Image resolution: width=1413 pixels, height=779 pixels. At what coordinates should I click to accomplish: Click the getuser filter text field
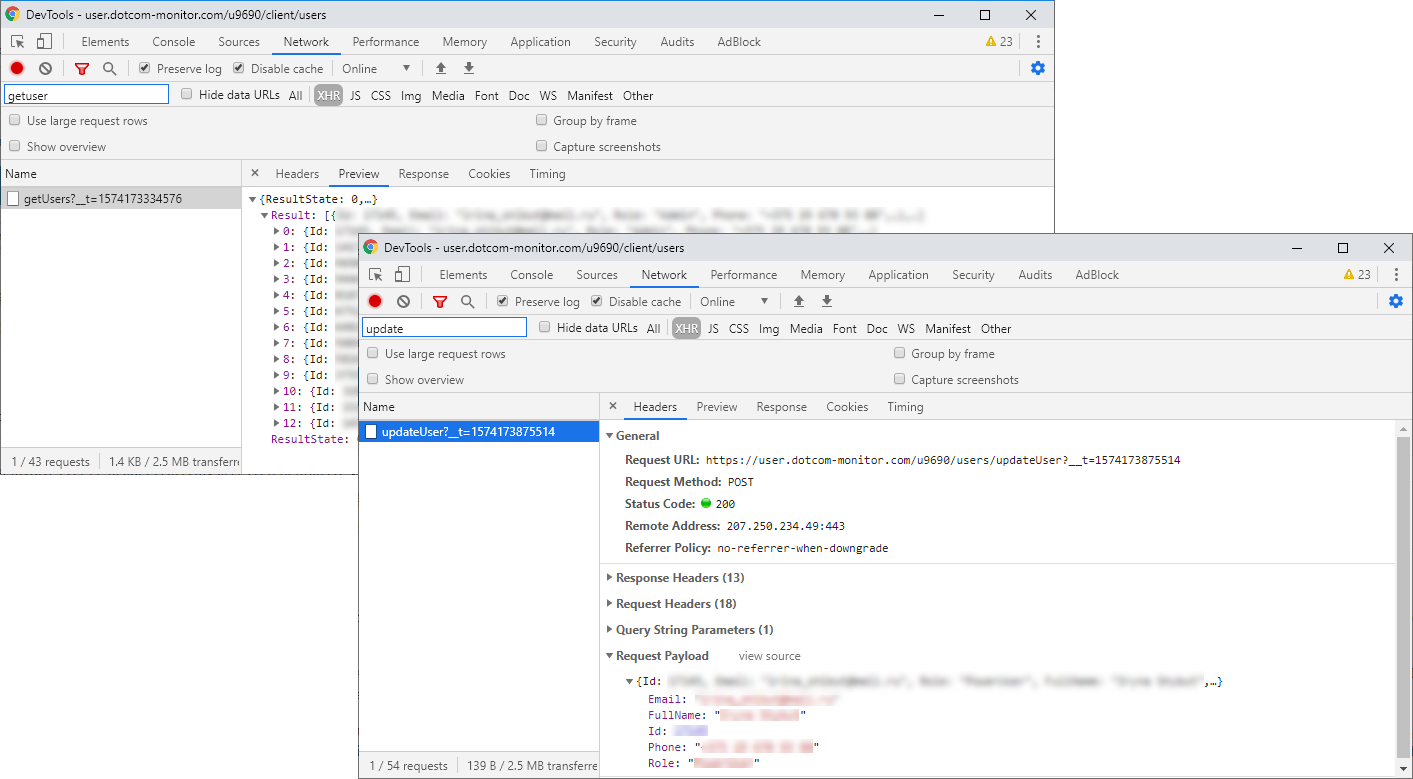86,95
